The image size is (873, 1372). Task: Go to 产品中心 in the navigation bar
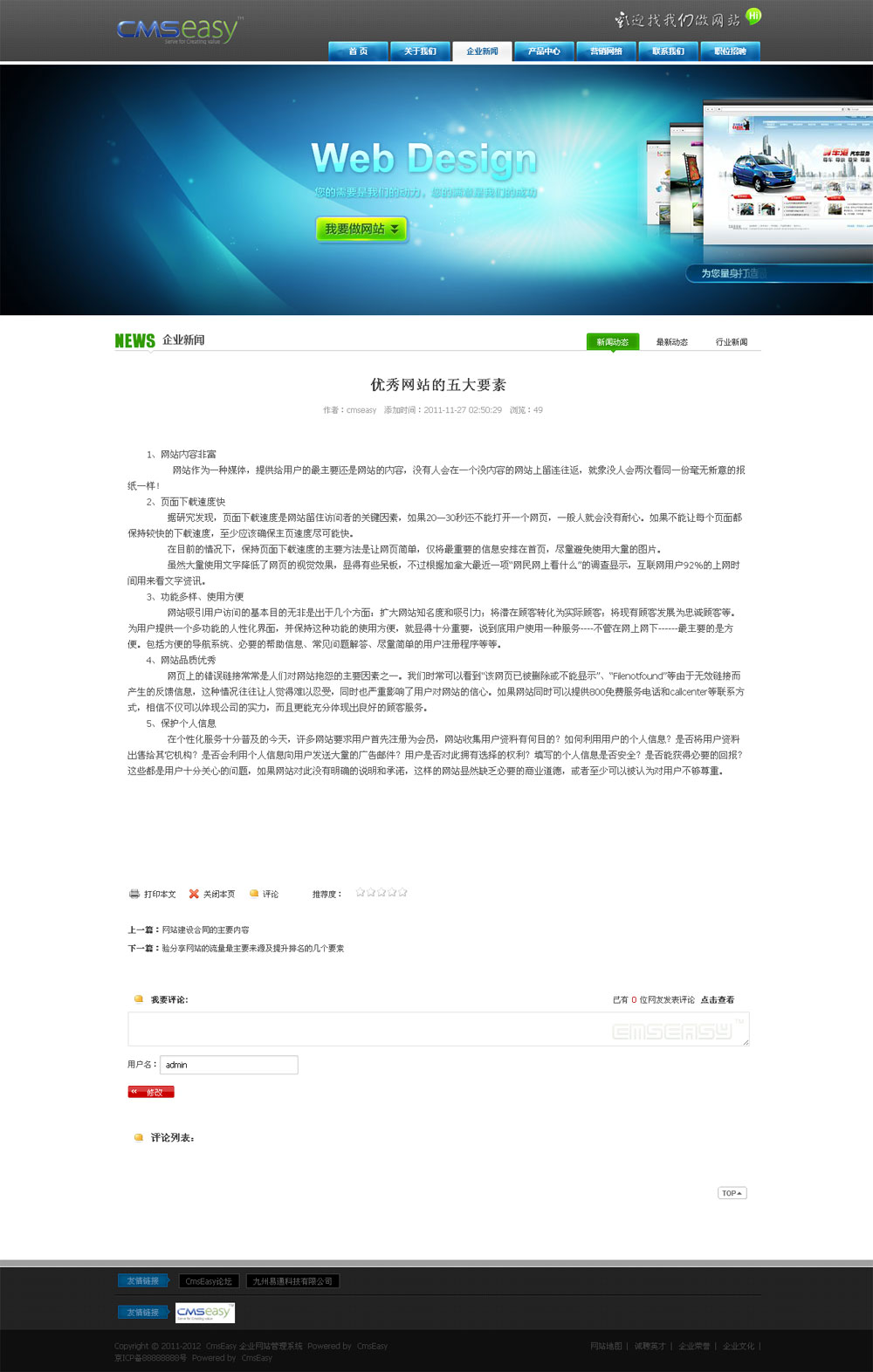[x=544, y=51]
